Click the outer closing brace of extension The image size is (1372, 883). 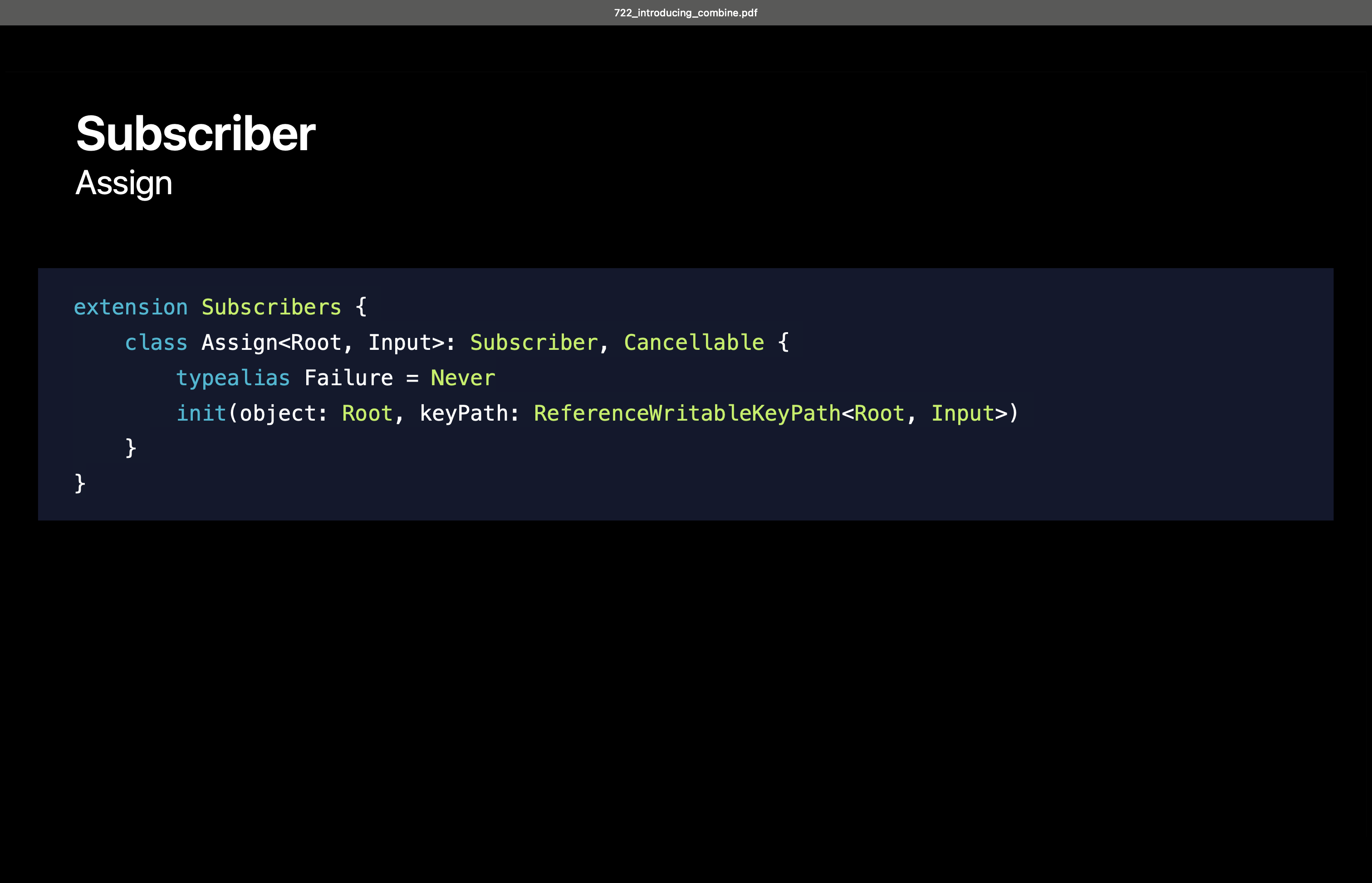[x=80, y=483]
